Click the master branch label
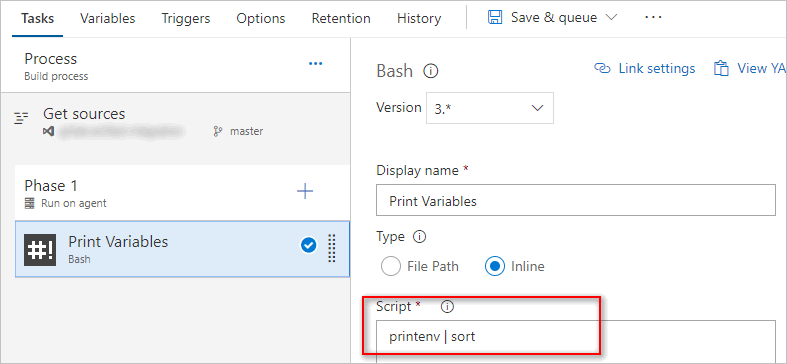 246,132
